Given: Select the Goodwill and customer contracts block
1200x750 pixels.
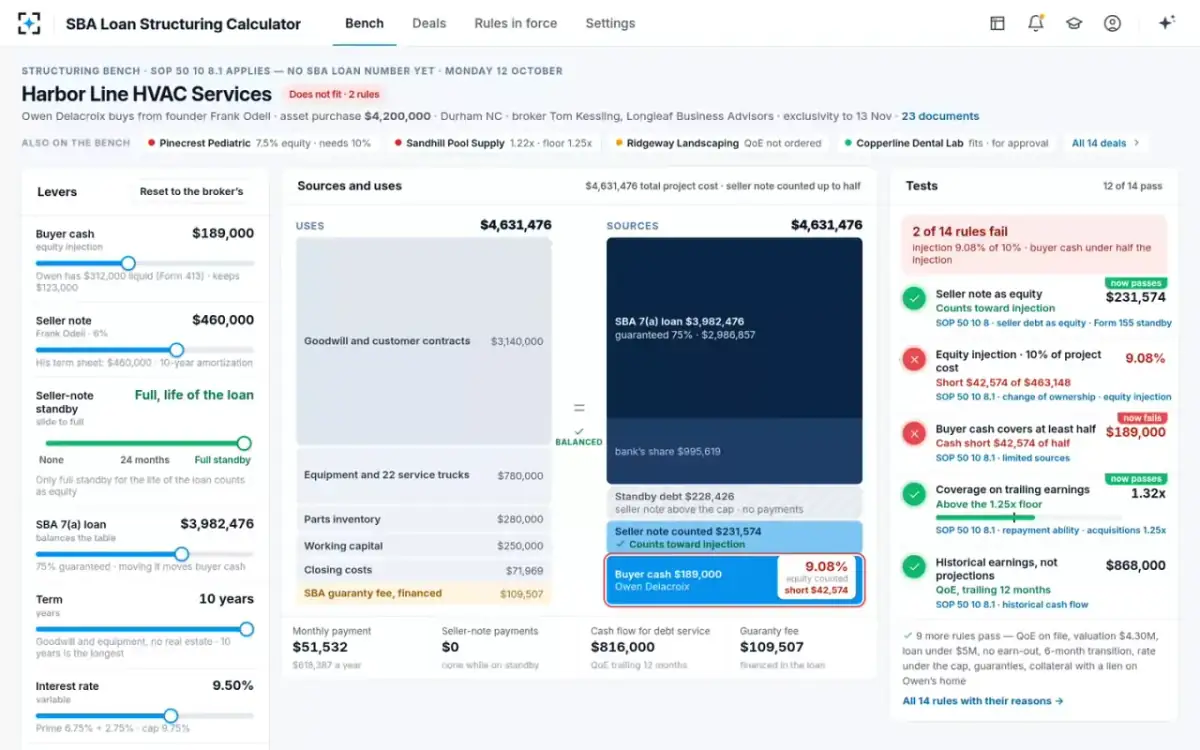Looking at the screenshot, I should [423, 341].
